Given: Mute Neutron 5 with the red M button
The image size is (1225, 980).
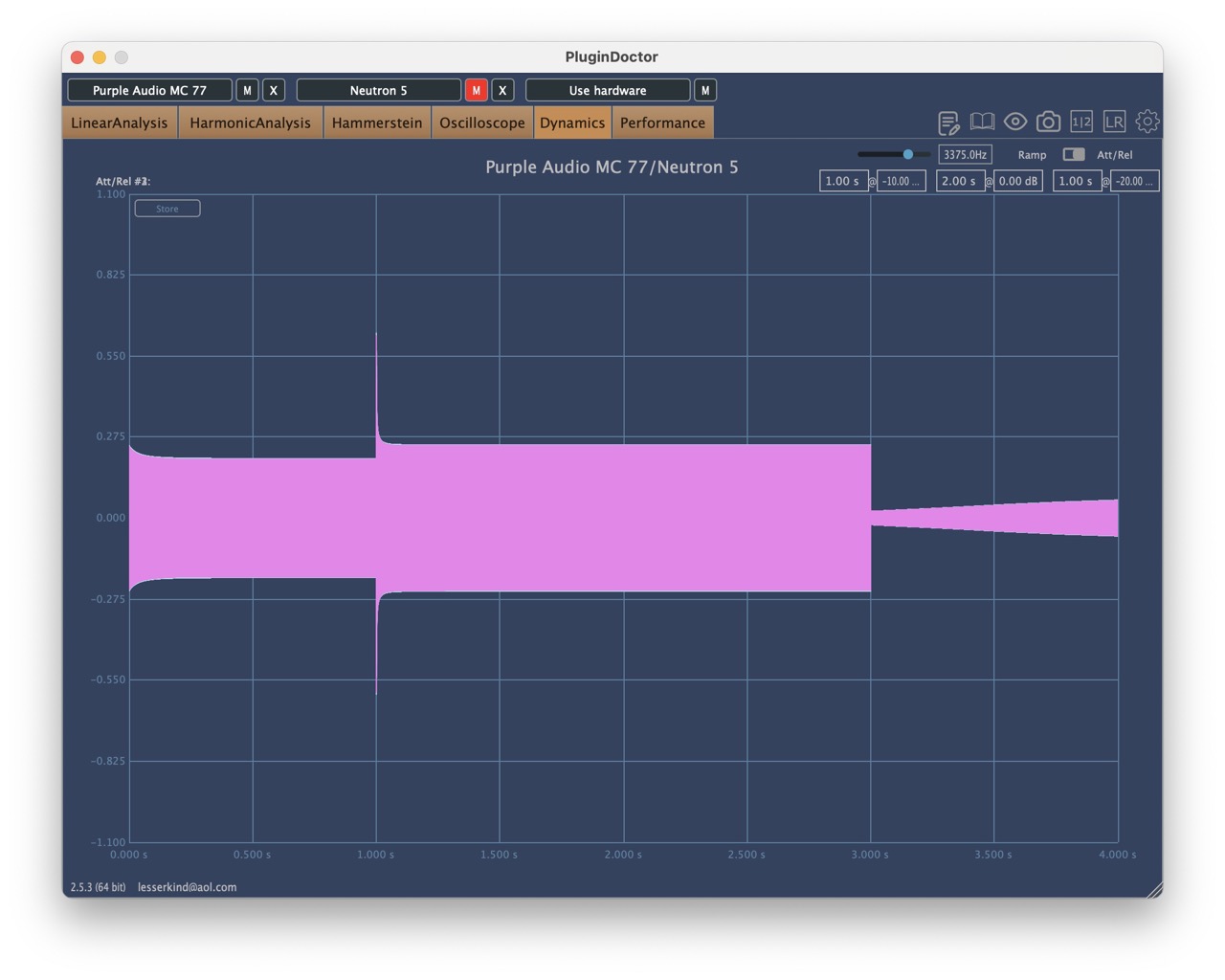Looking at the screenshot, I should (476, 90).
